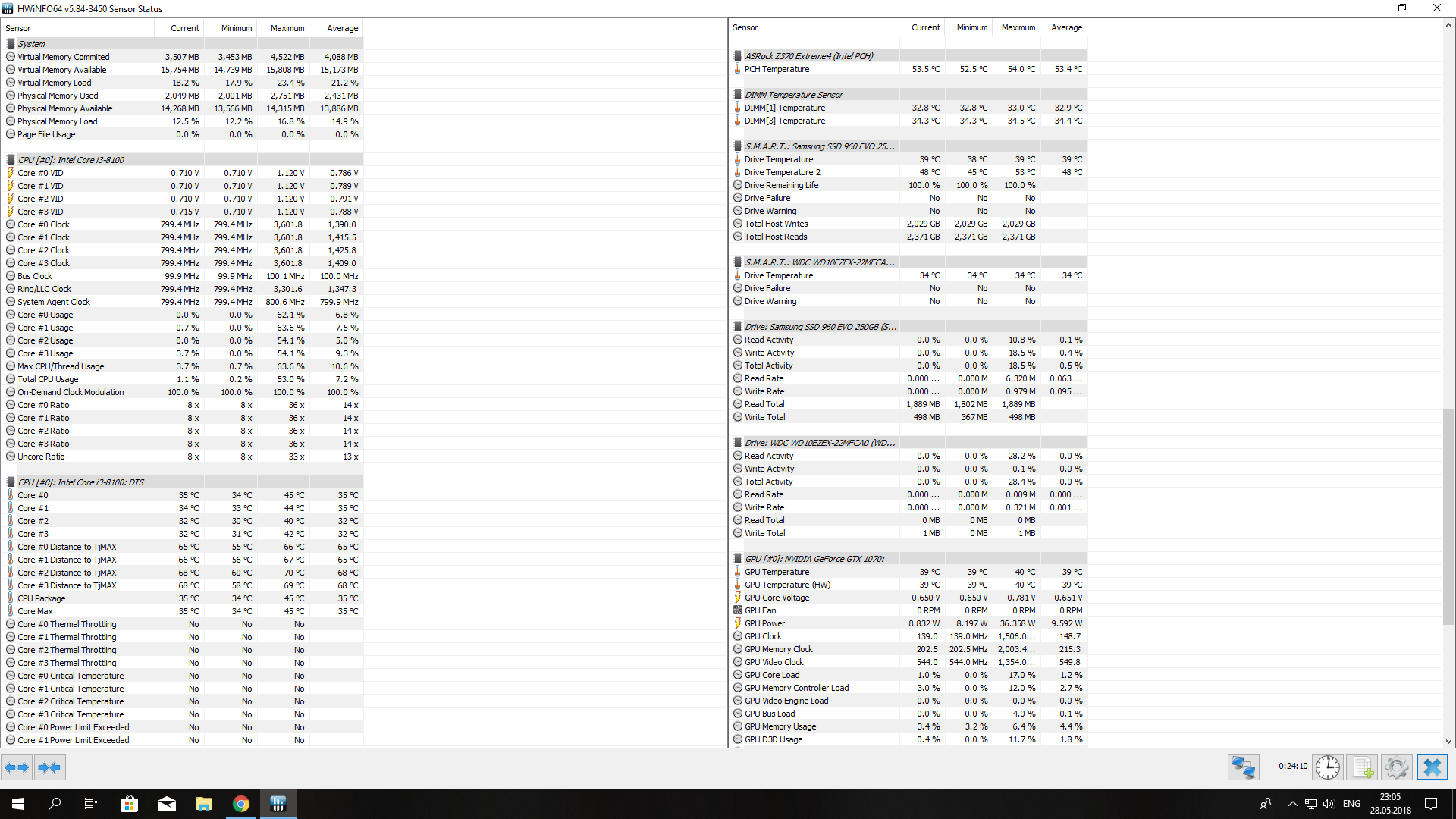Start logging with the sheet-plus icon

pyautogui.click(x=1362, y=767)
